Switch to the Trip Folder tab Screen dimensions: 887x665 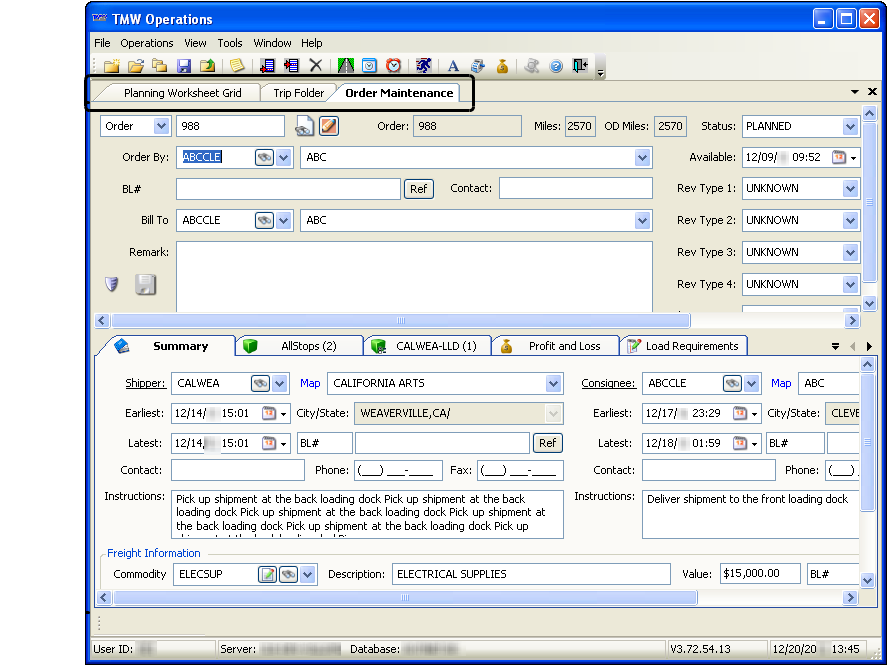[298, 93]
